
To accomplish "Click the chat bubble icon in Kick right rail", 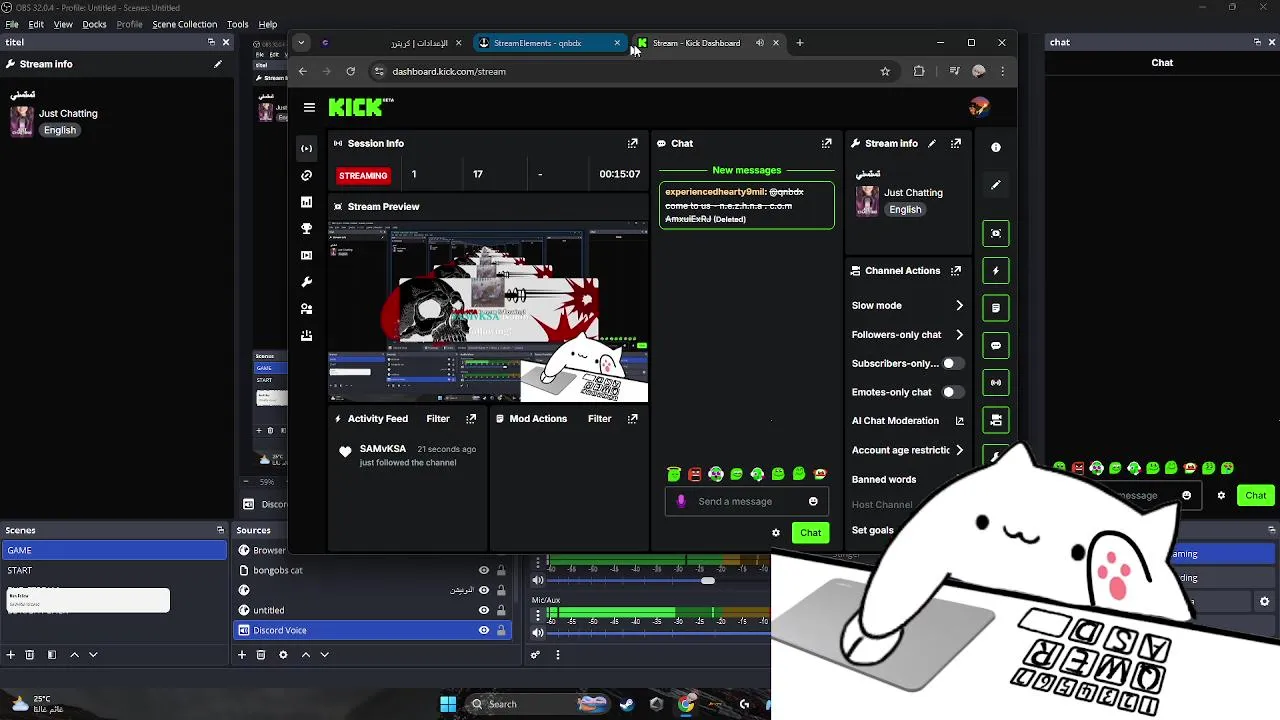I will click(996, 345).
